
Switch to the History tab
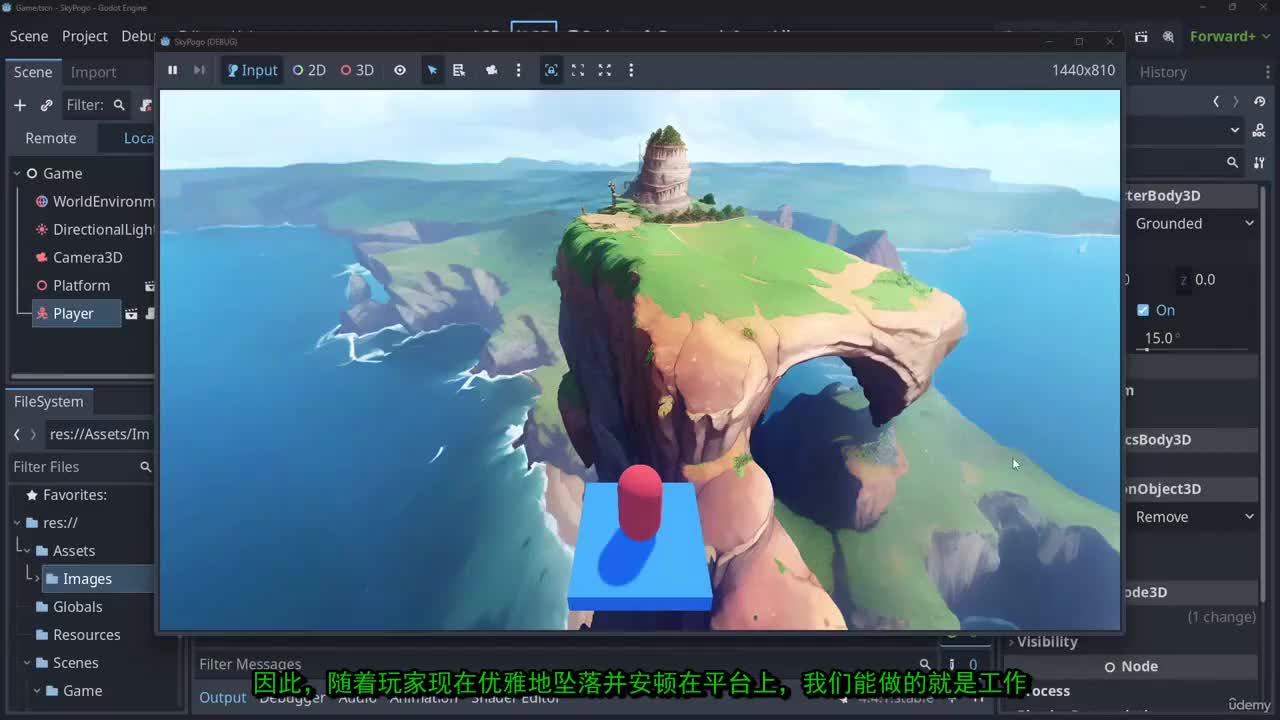tap(1163, 72)
